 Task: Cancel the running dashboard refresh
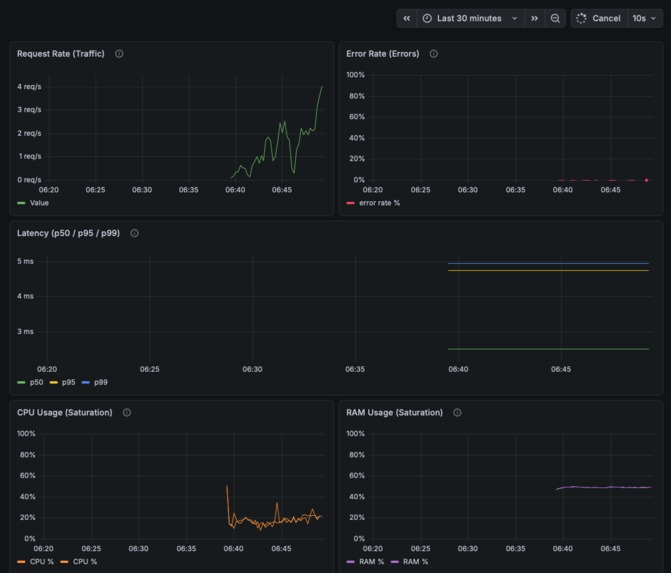tap(599, 18)
